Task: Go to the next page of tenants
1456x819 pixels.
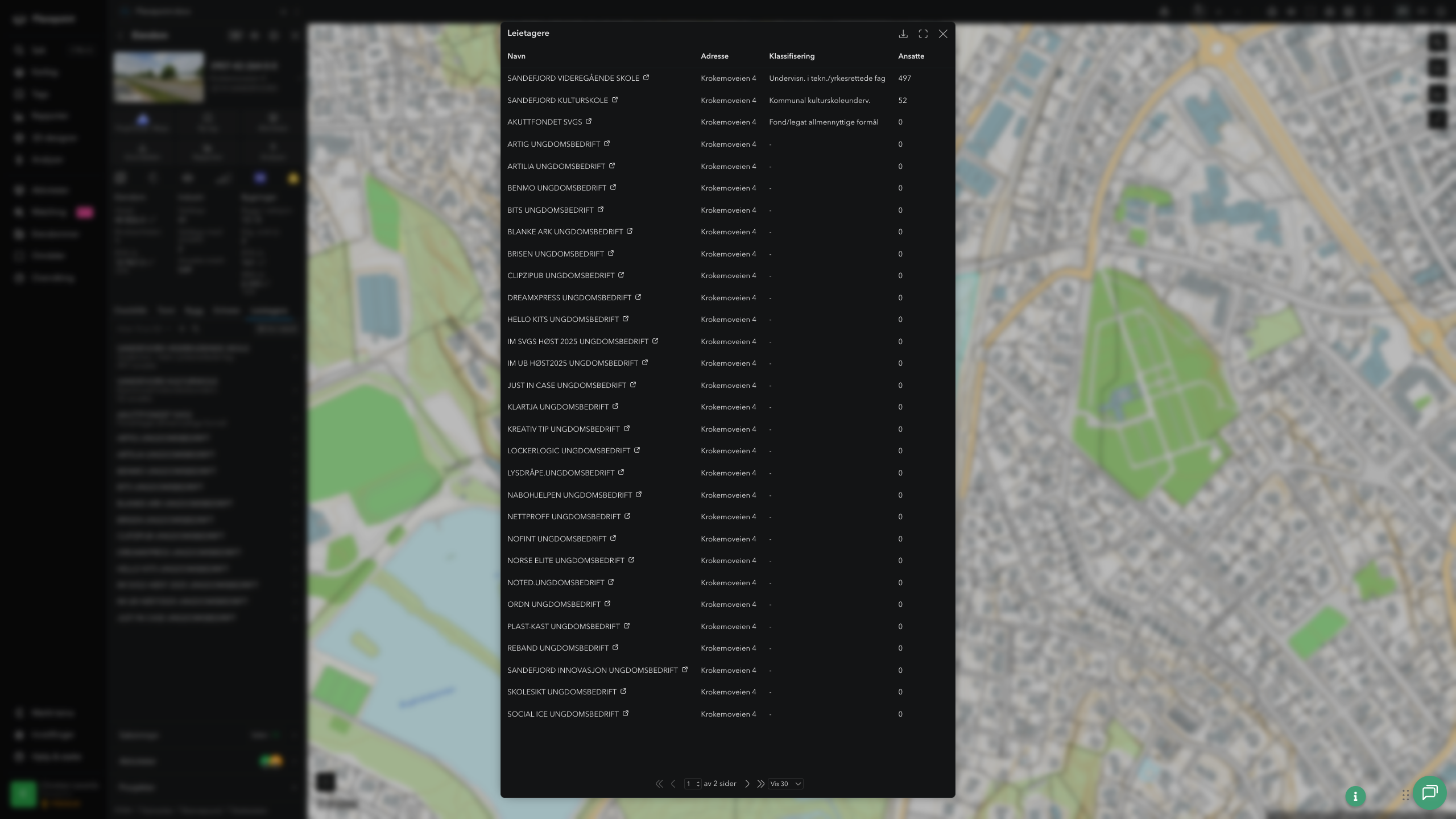Action: (x=747, y=784)
